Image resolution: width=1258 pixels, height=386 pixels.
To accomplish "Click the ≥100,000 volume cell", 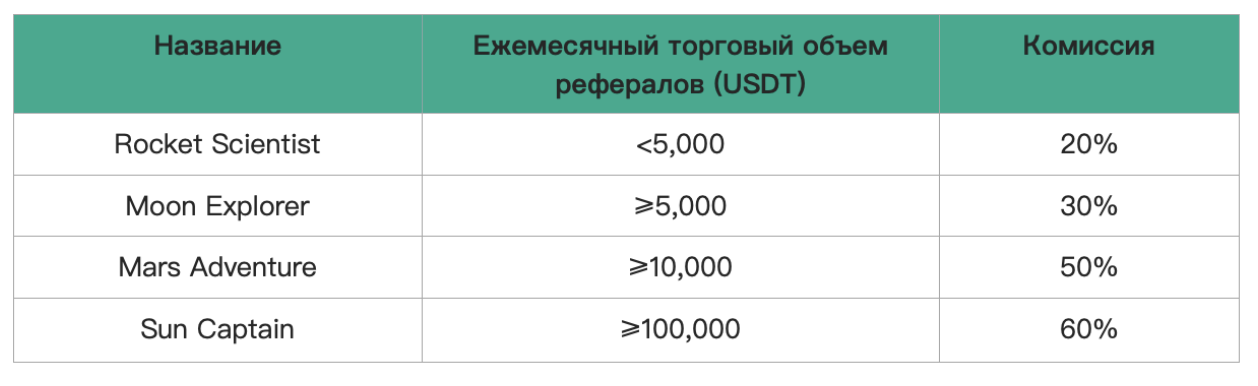I will click(x=680, y=329).
